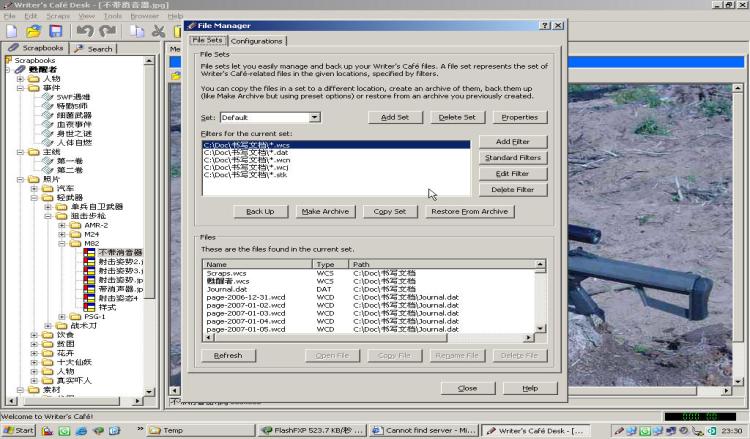The height and width of the screenshot is (439, 750).
Task: Click the Redo arrow in the toolbar
Action: (x=108, y=32)
